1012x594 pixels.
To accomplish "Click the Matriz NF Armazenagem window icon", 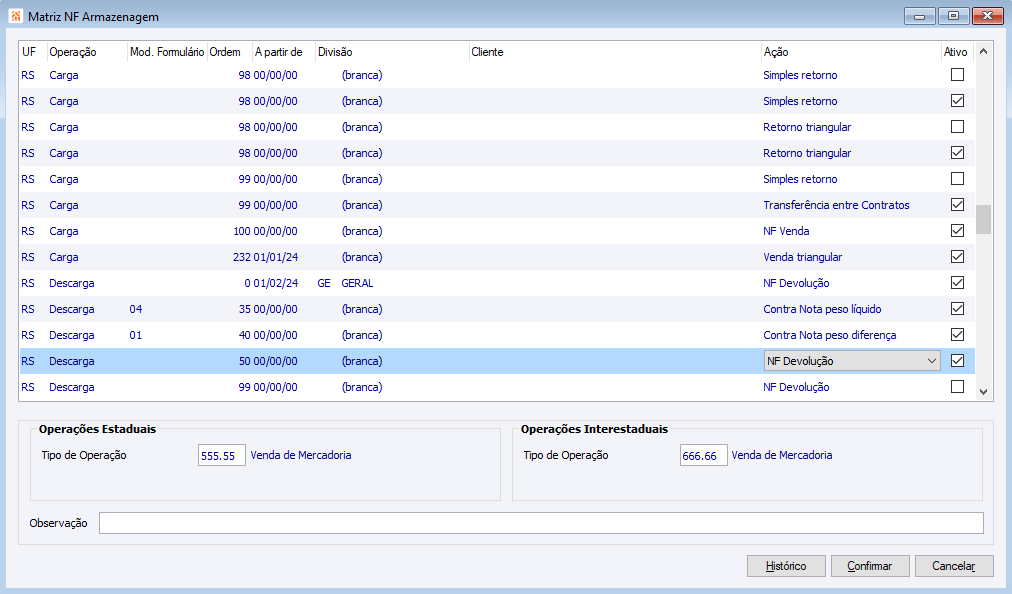I will 16,16.
